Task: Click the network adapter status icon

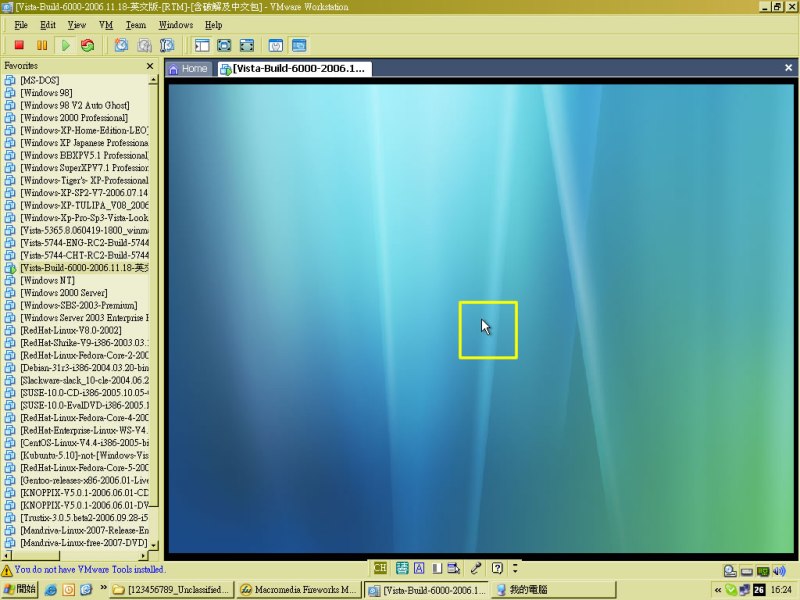Action: tap(763, 571)
